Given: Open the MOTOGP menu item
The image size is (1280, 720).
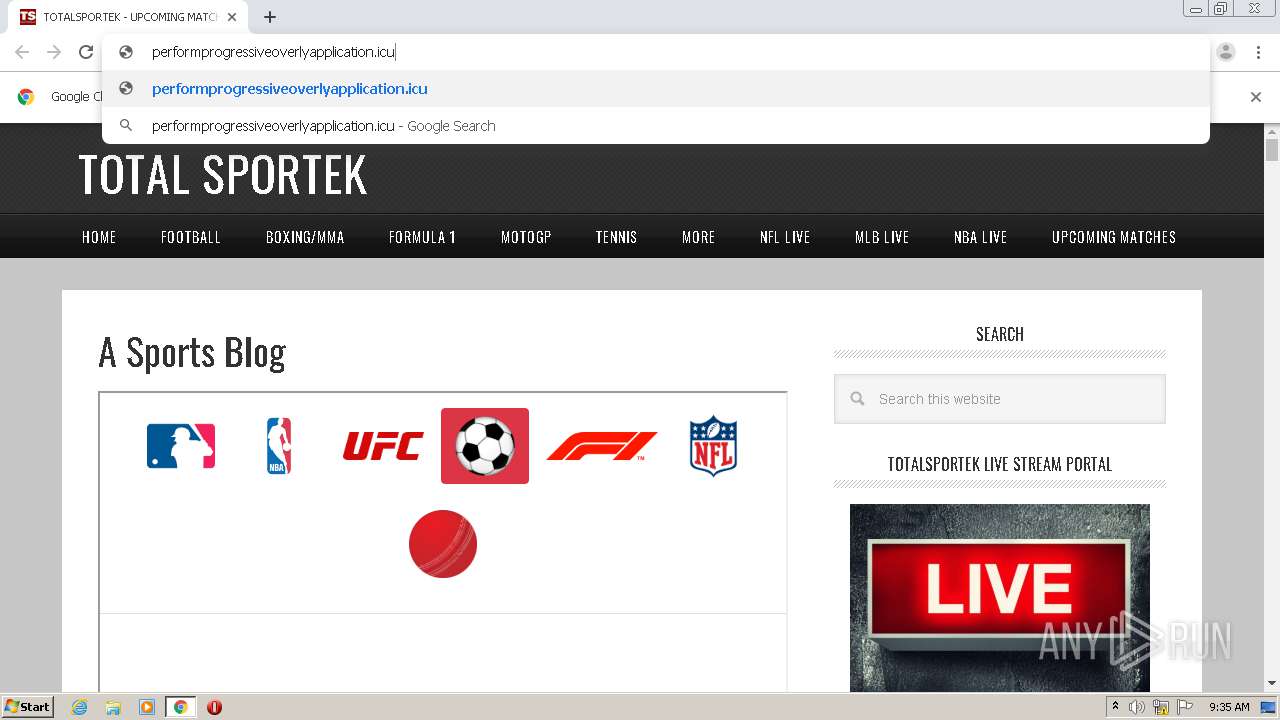Looking at the screenshot, I should coord(526,237).
